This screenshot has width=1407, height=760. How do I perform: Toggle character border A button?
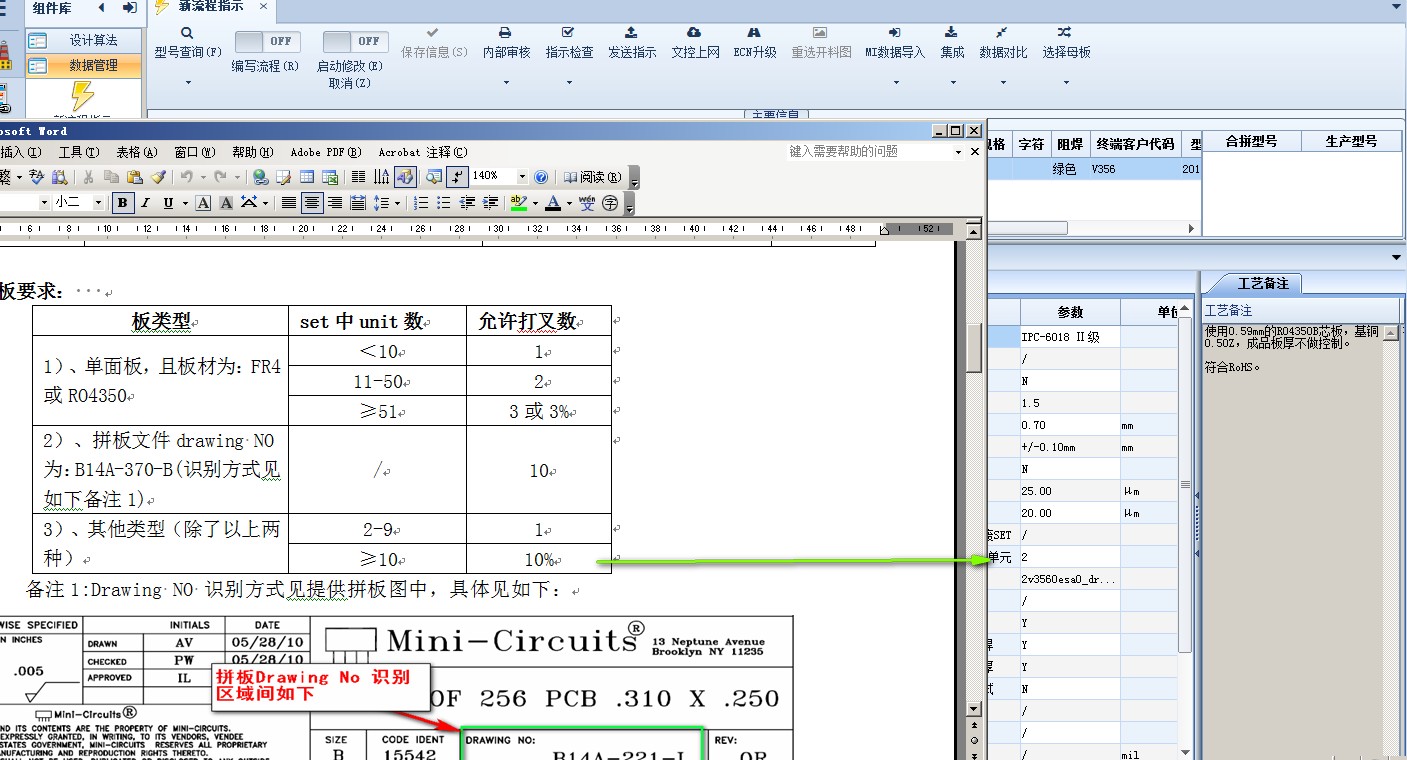pyautogui.click(x=203, y=203)
